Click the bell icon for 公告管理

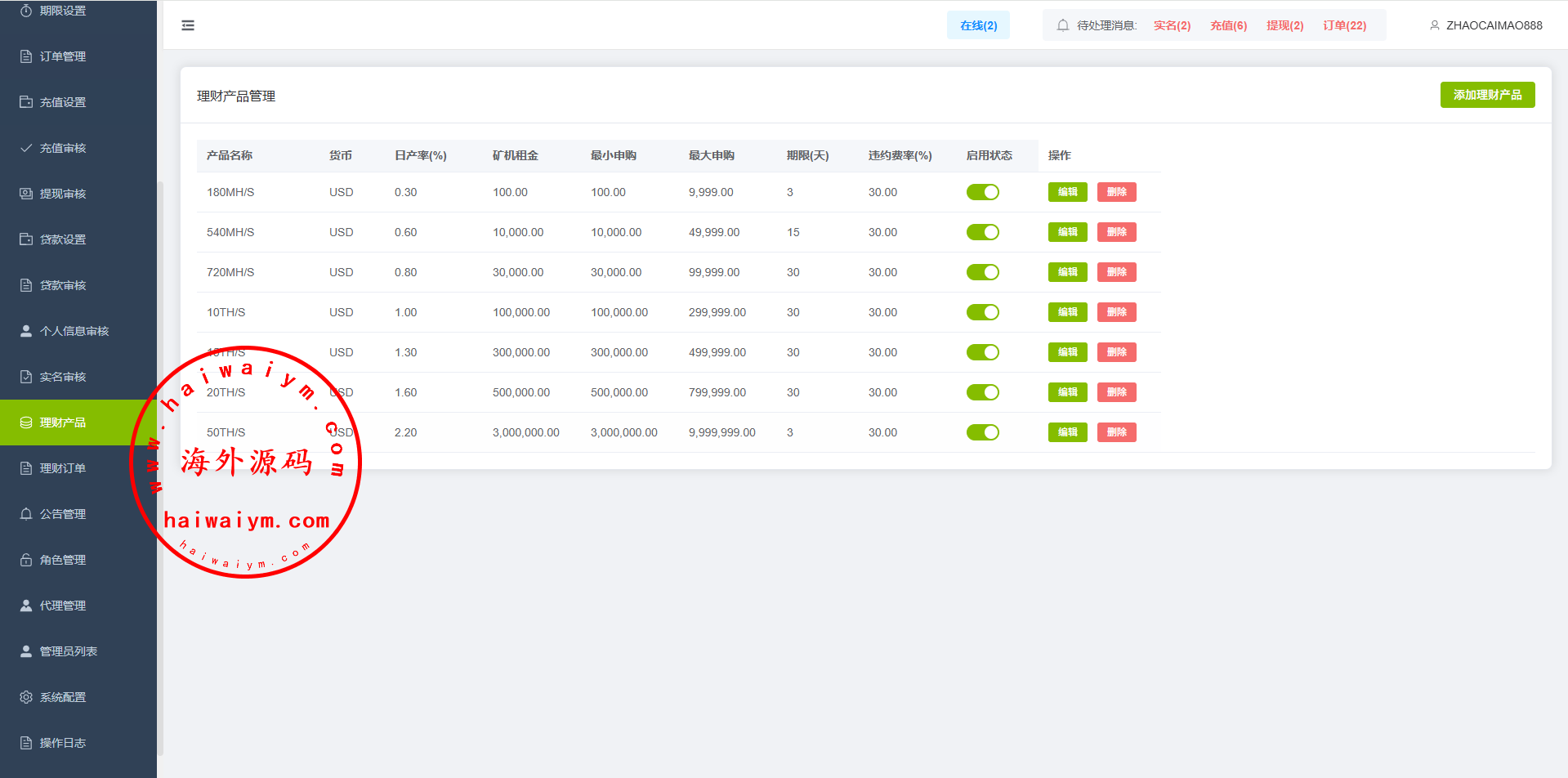[26, 514]
